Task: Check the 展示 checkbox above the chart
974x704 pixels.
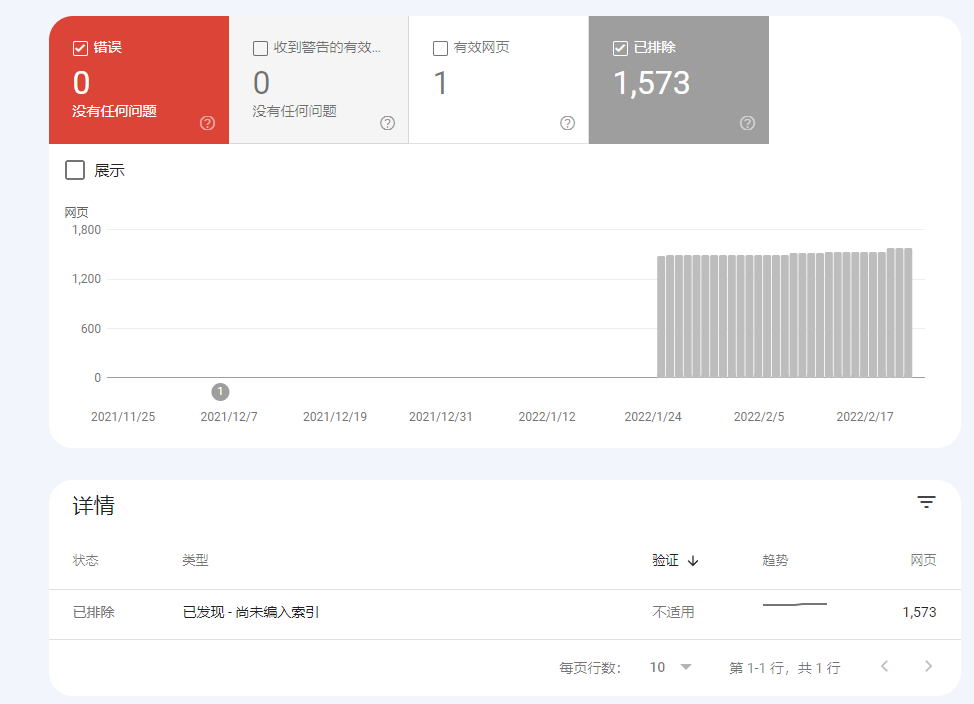Action: click(74, 169)
